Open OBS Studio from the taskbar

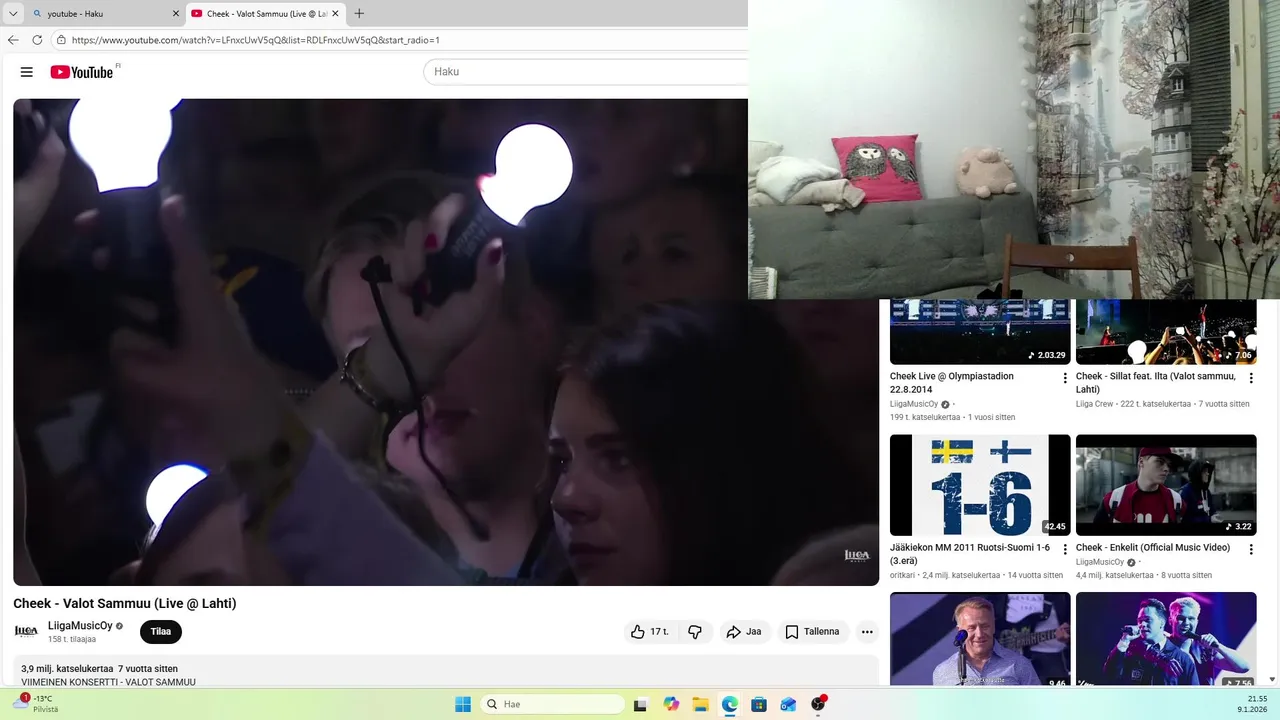tap(819, 704)
